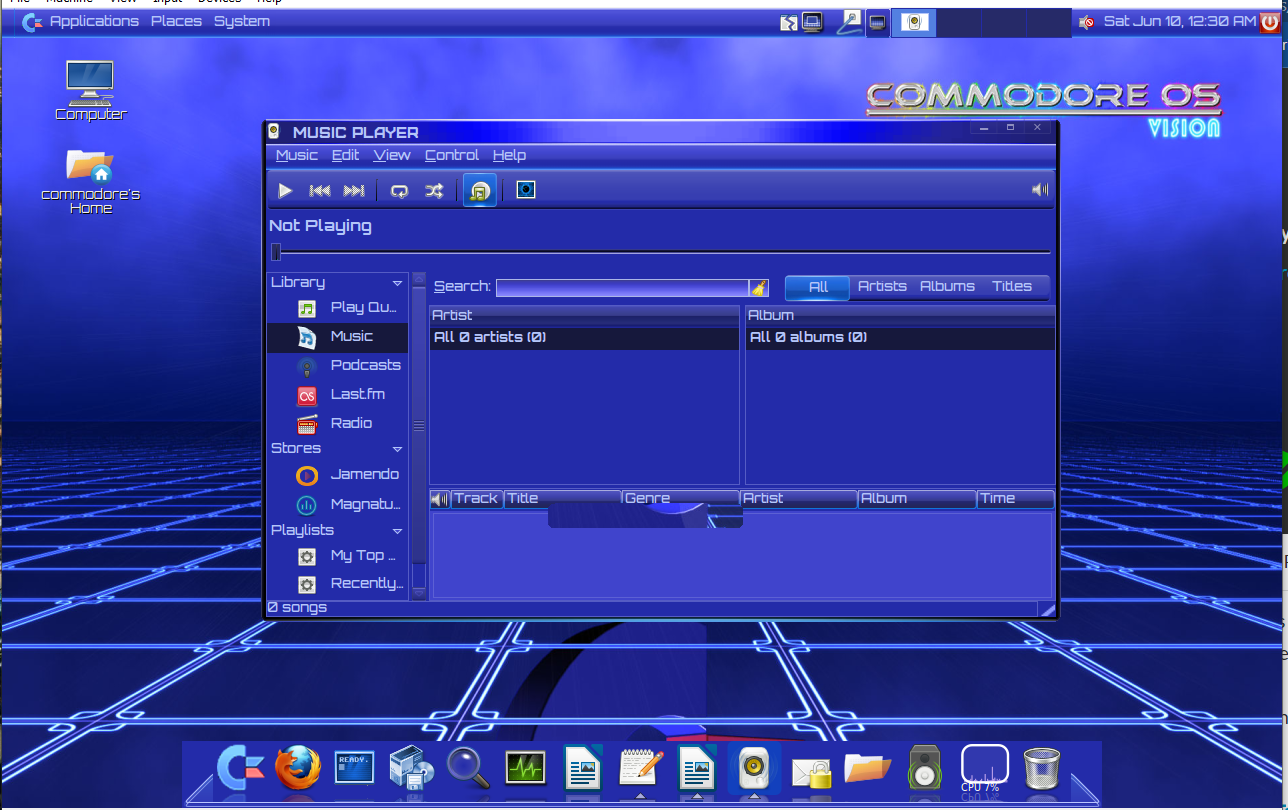Select the Artists search filter
Viewport: 1288px width, 810px height.
coord(882,287)
